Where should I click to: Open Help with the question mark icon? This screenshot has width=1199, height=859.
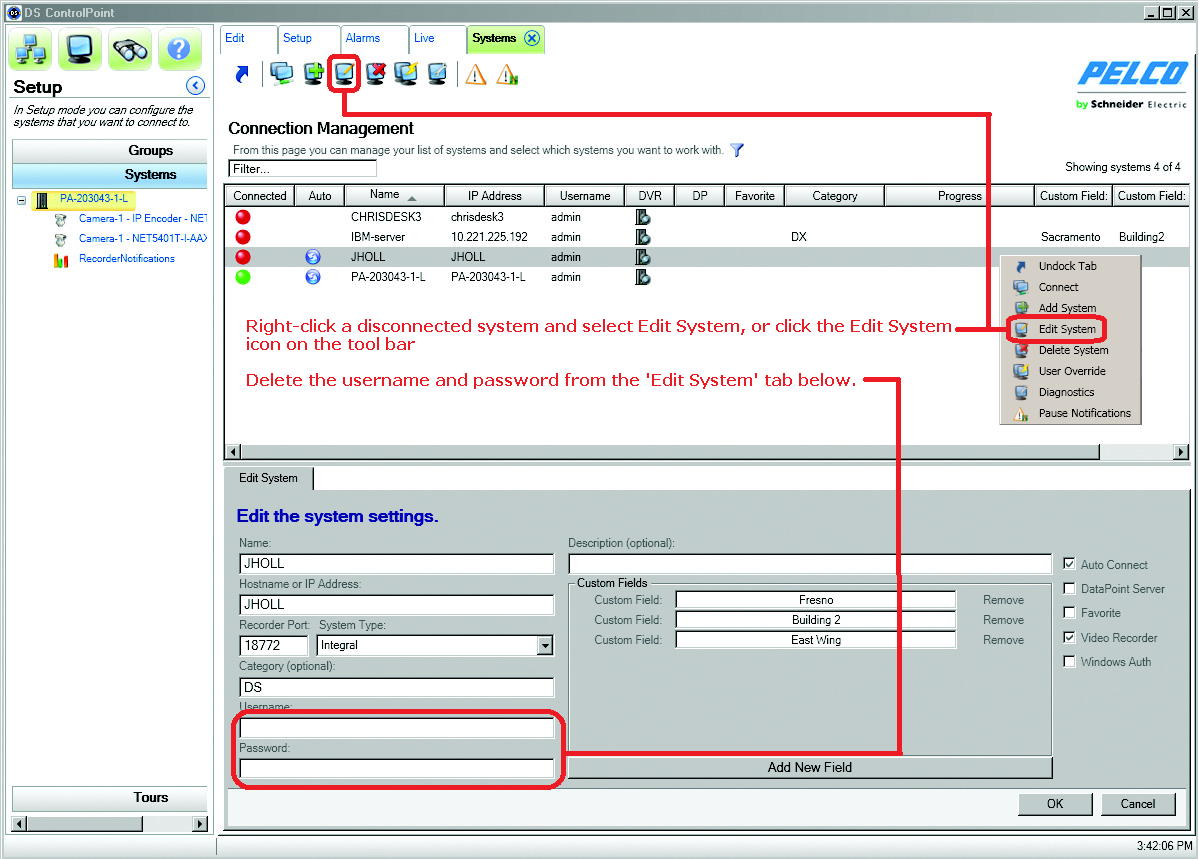point(180,48)
